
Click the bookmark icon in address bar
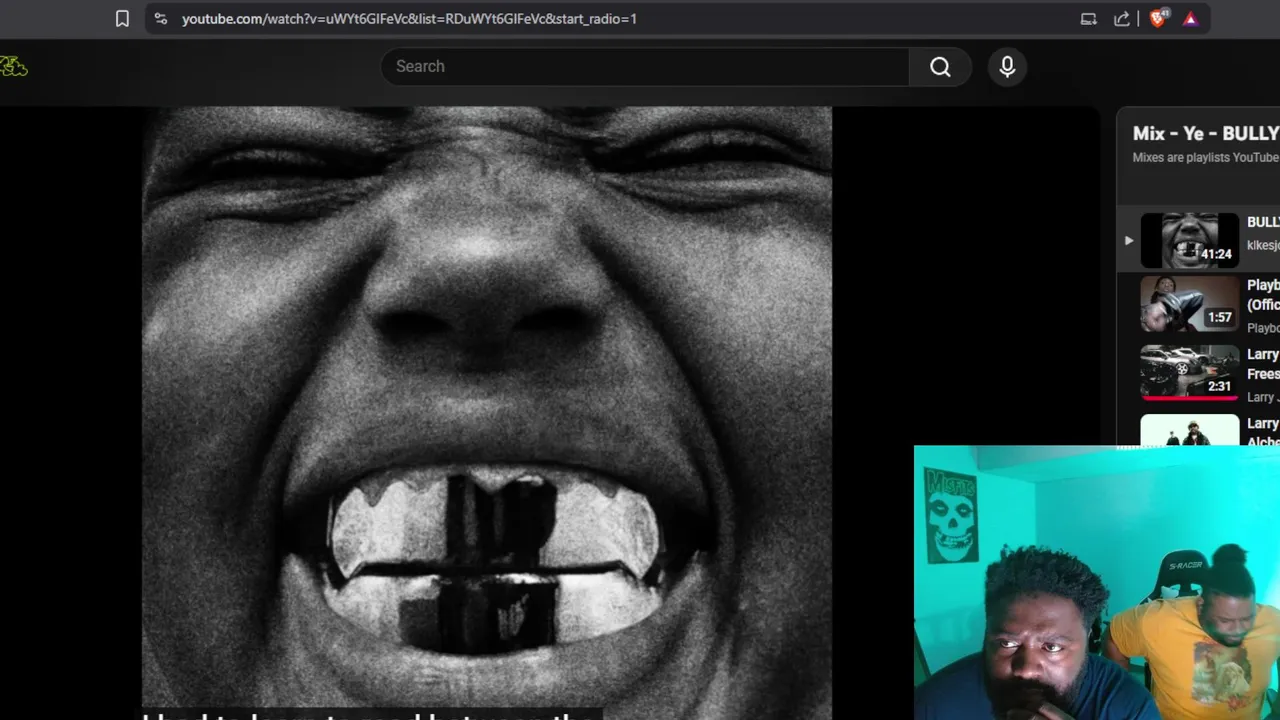pyautogui.click(x=122, y=18)
